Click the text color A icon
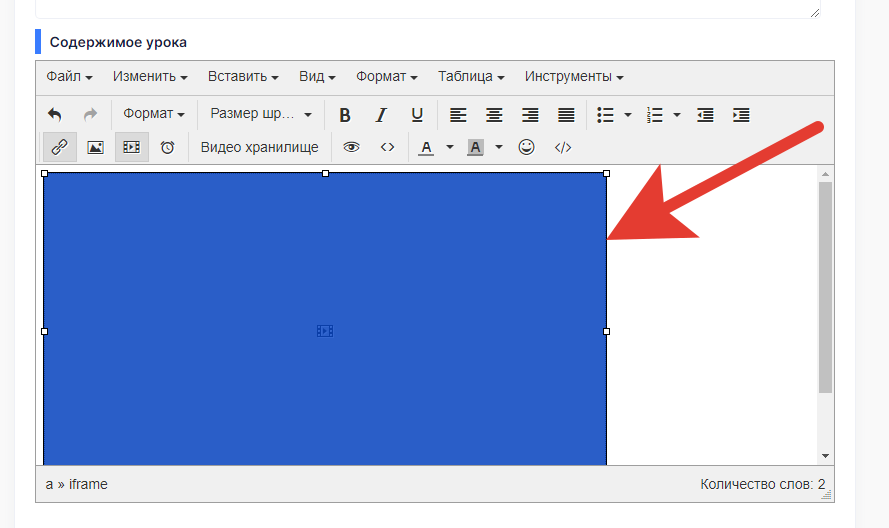The height and width of the screenshot is (528, 889). coord(426,148)
